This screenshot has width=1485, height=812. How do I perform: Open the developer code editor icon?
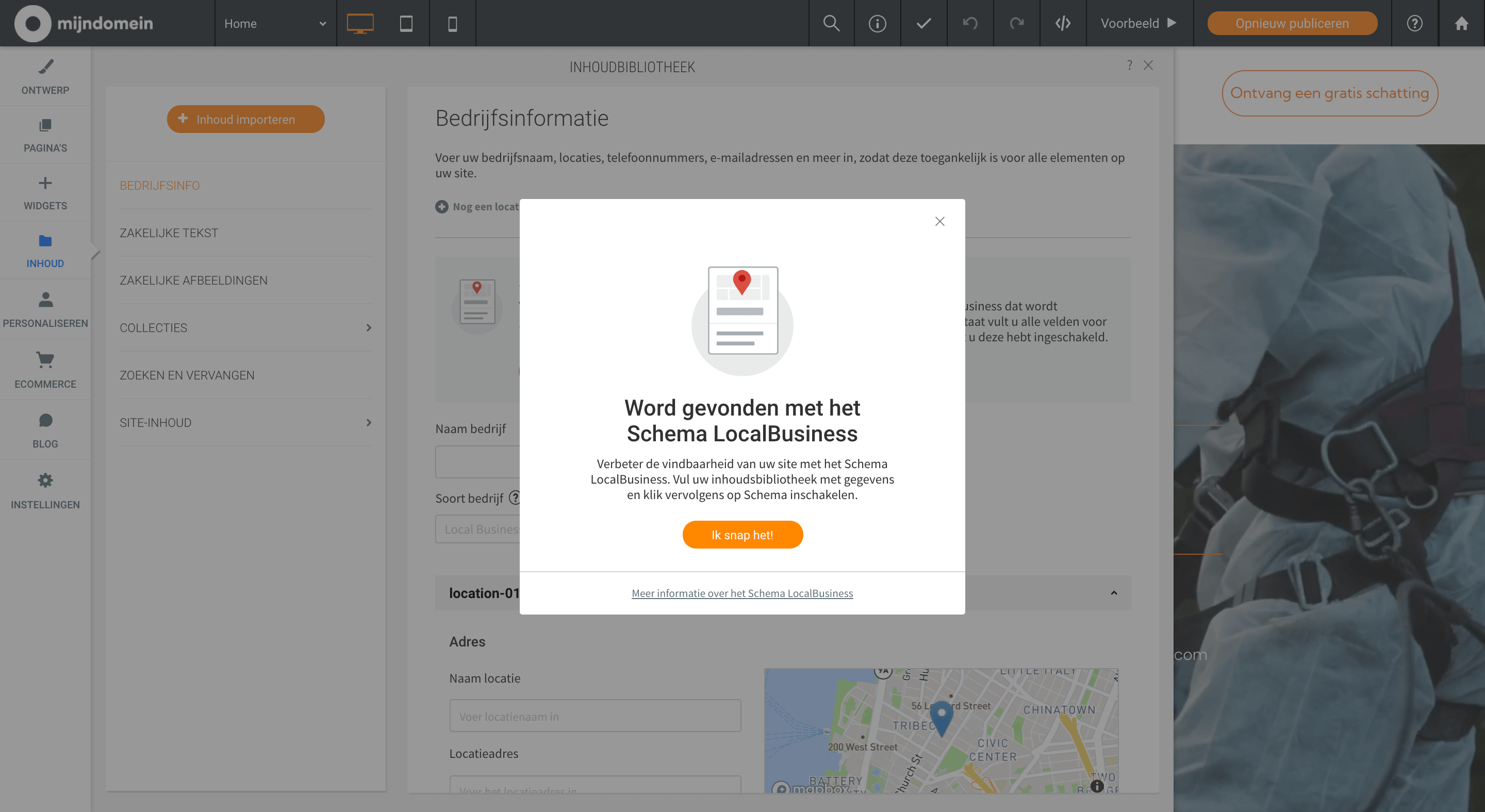pyautogui.click(x=1062, y=23)
